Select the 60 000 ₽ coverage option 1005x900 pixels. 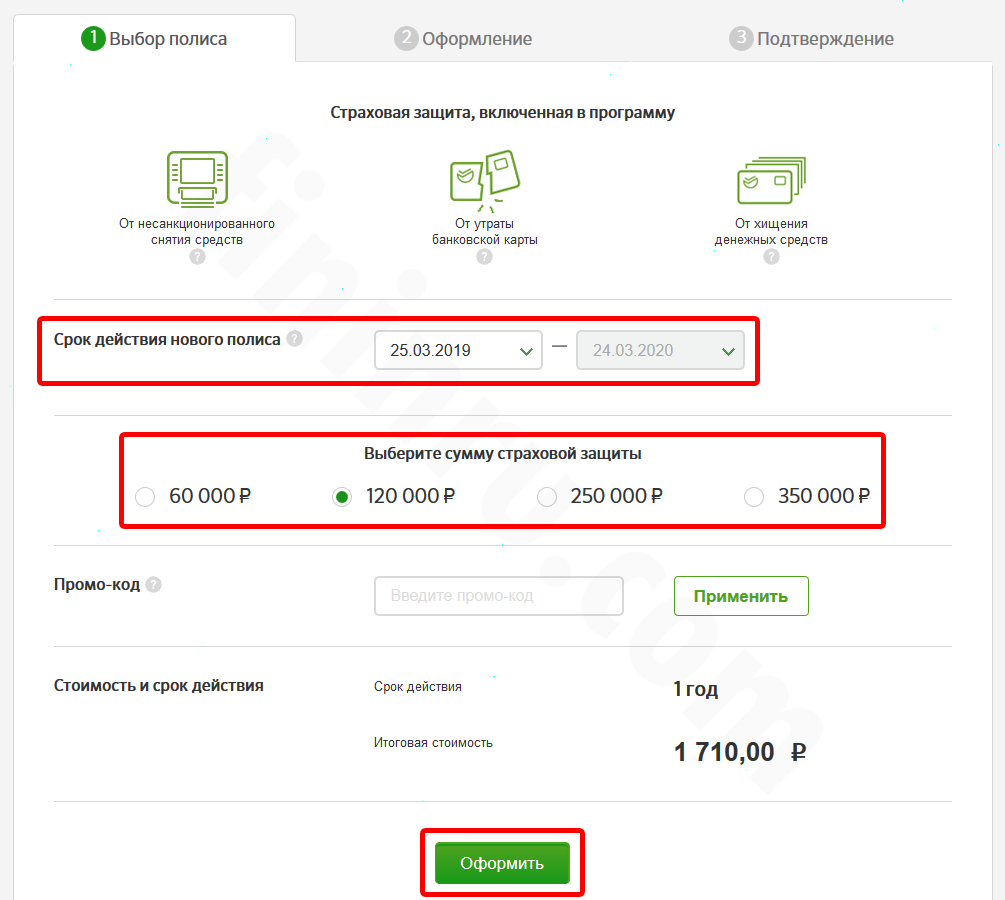145,497
